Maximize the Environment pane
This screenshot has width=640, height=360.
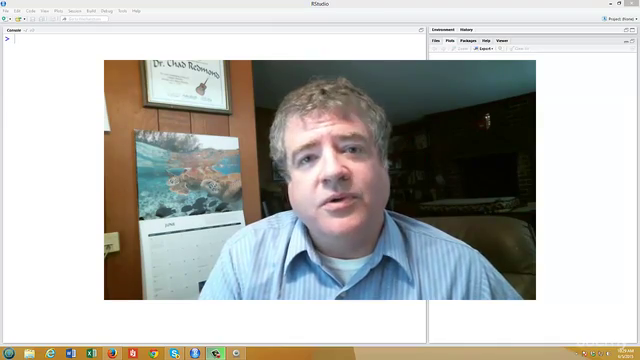[632, 30]
